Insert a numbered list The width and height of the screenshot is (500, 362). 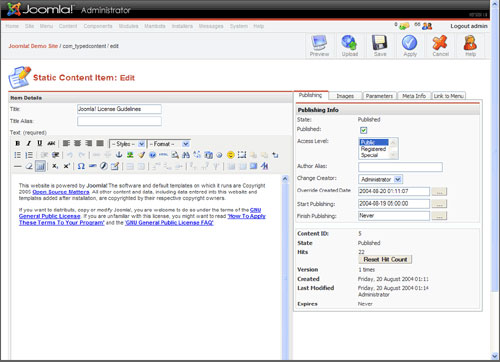pos(29,155)
